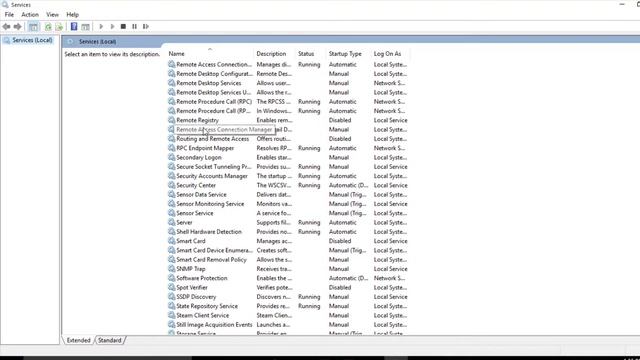Click 'The WSCSV...' description of Security Center
640x360 pixels.
coord(274,185)
